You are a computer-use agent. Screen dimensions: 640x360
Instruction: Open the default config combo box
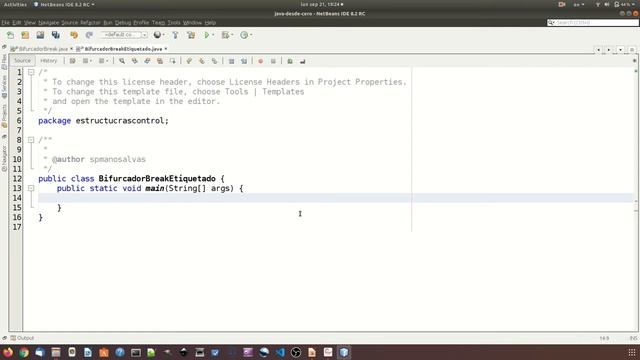124,35
